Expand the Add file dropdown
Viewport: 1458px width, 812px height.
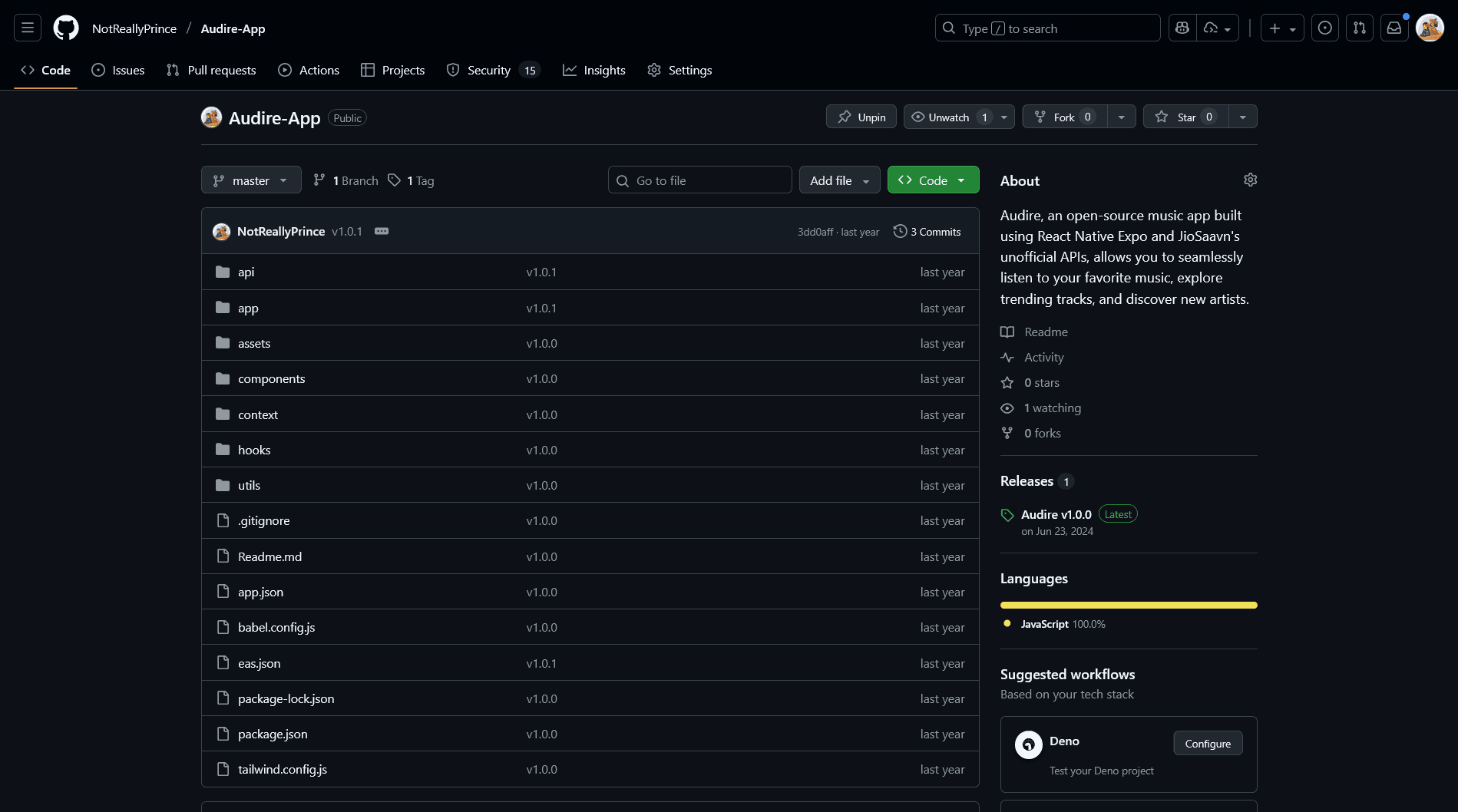838,180
